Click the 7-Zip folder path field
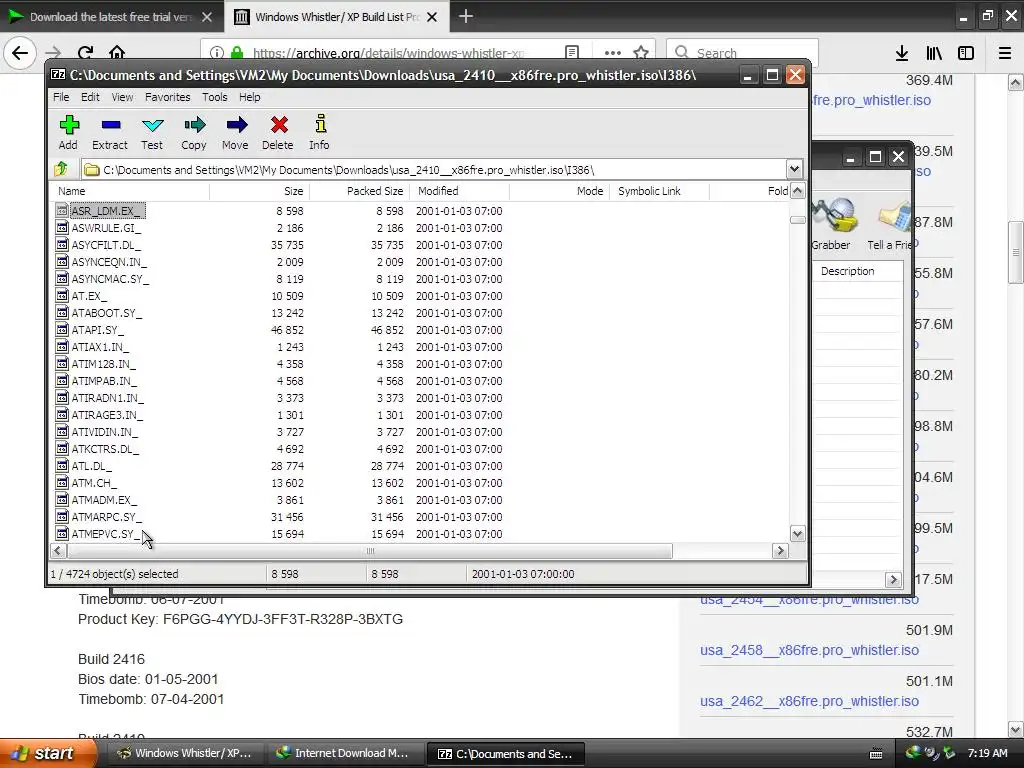 click(434, 170)
